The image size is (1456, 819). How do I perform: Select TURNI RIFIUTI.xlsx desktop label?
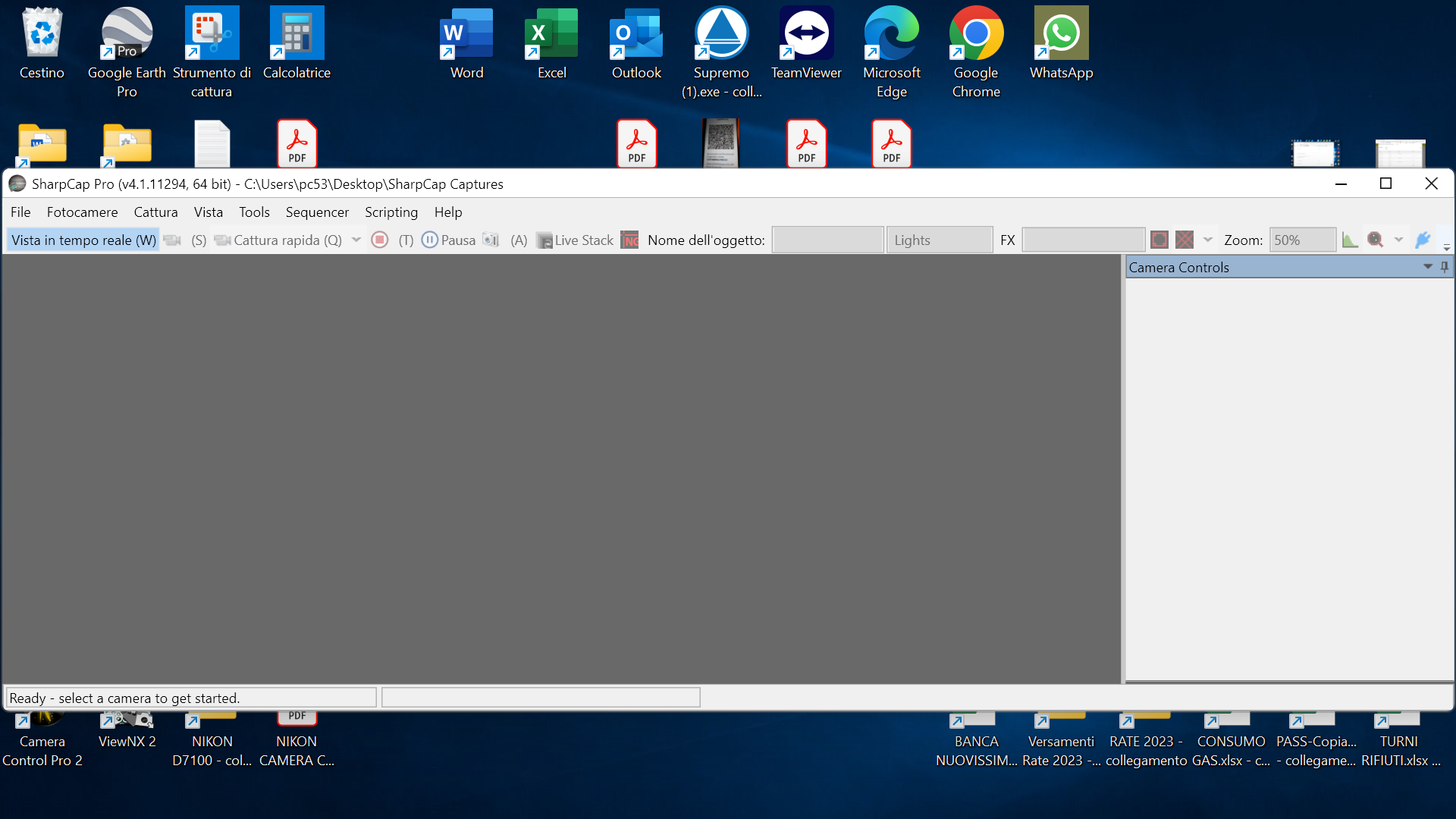tap(1400, 751)
